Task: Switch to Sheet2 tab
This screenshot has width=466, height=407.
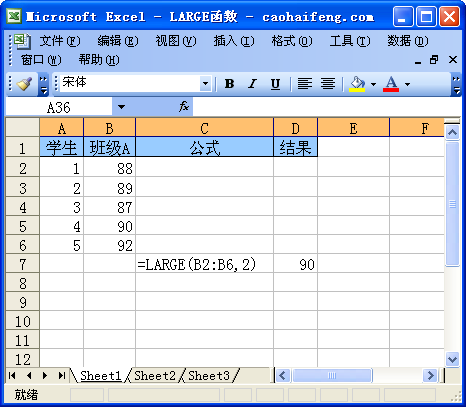Action: (x=155, y=376)
